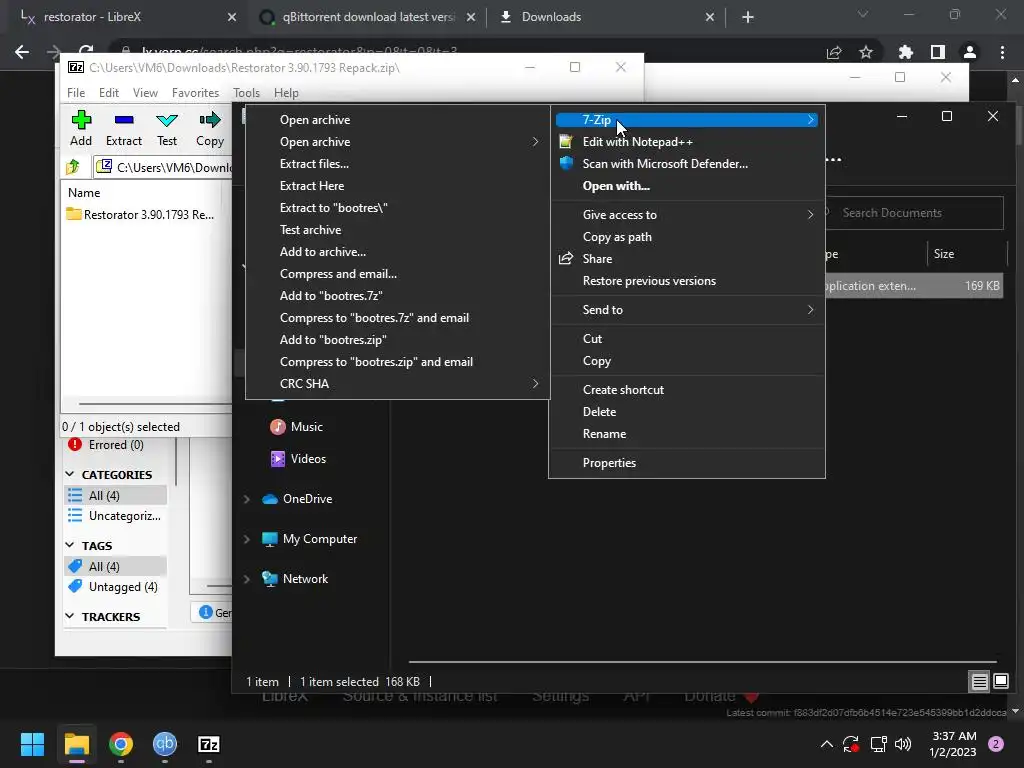Click the Extract icon in 7-Zip toolbar
Screen dimensions: 1024x768
123,120
